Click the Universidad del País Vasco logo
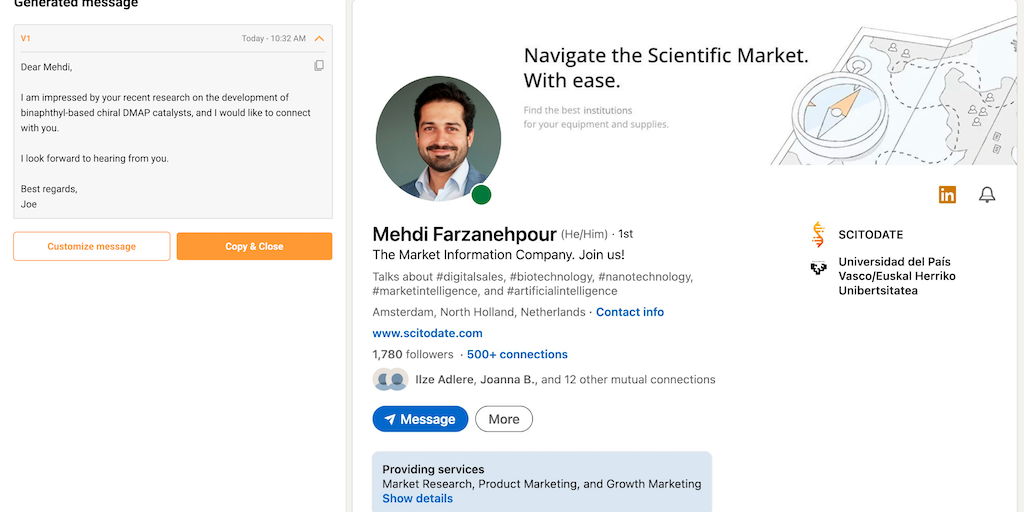Image resolution: width=1024 pixels, height=512 pixels. [818, 267]
